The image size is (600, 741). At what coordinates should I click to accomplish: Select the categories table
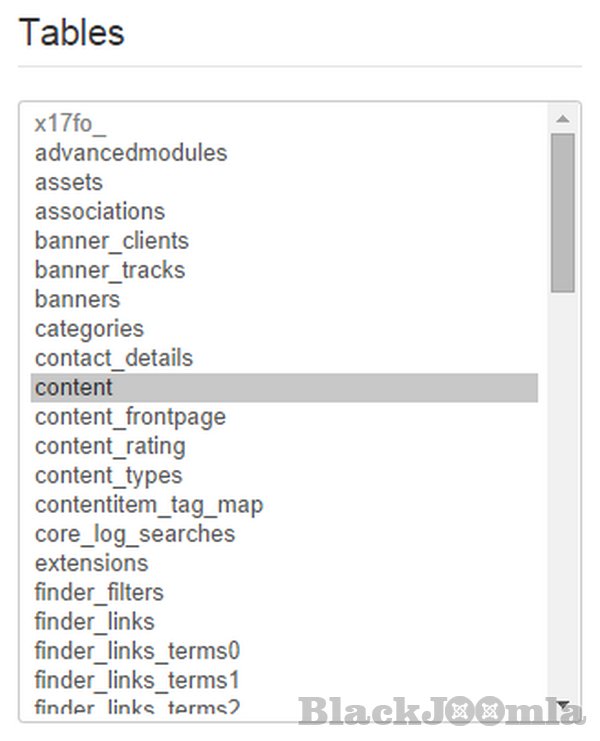pyautogui.click(x=89, y=328)
